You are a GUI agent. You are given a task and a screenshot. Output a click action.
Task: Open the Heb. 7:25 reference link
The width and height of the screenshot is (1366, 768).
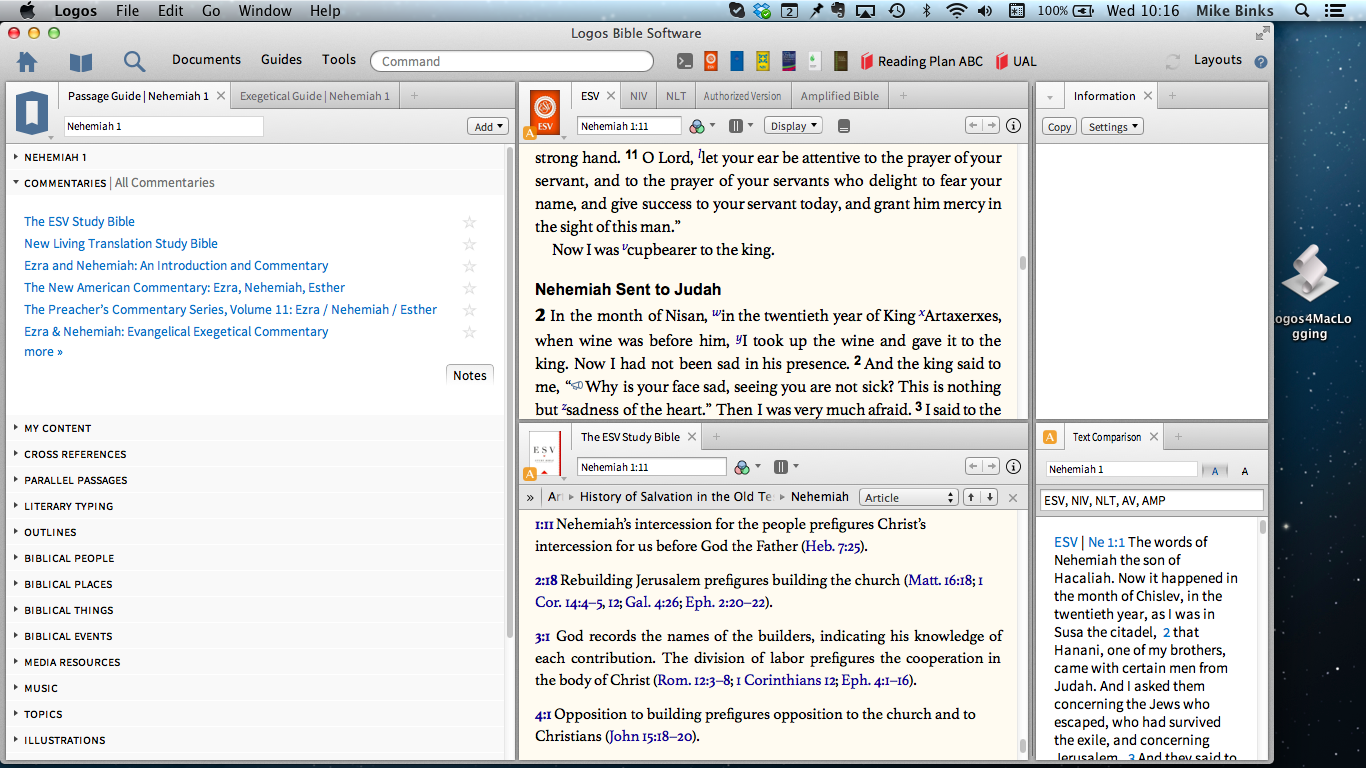click(832, 546)
